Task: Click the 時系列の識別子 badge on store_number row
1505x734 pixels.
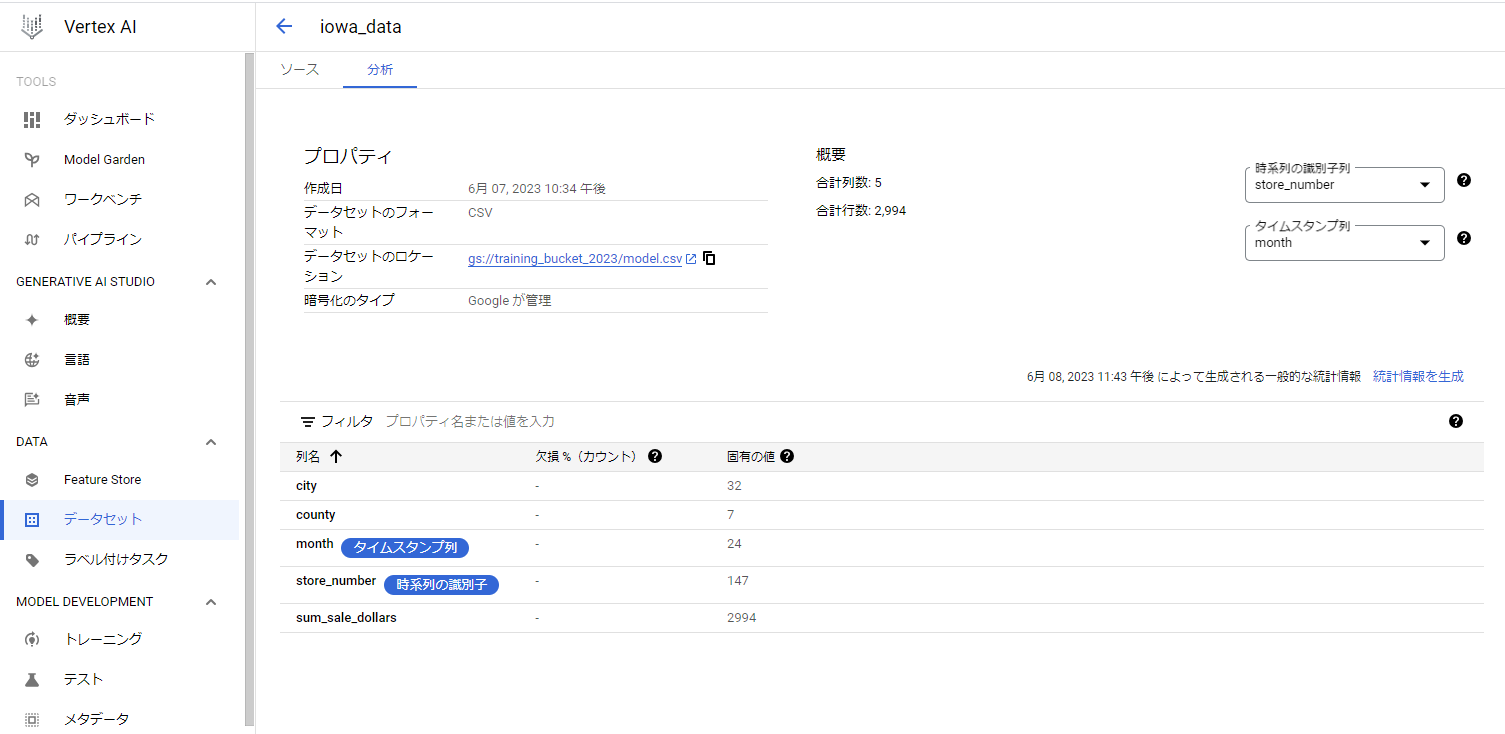Action: 441,585
